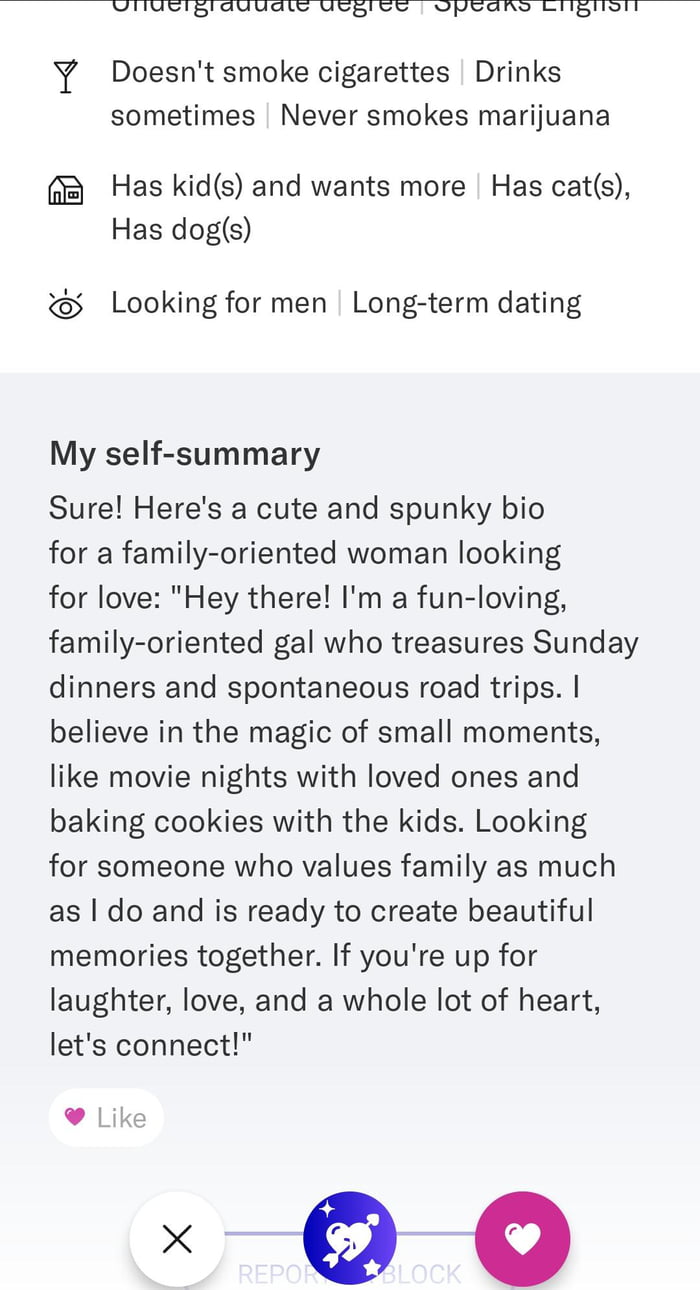Select the "Has cat(s)" pet detail
Screen dimensions: 700x1290
point(560,186)
